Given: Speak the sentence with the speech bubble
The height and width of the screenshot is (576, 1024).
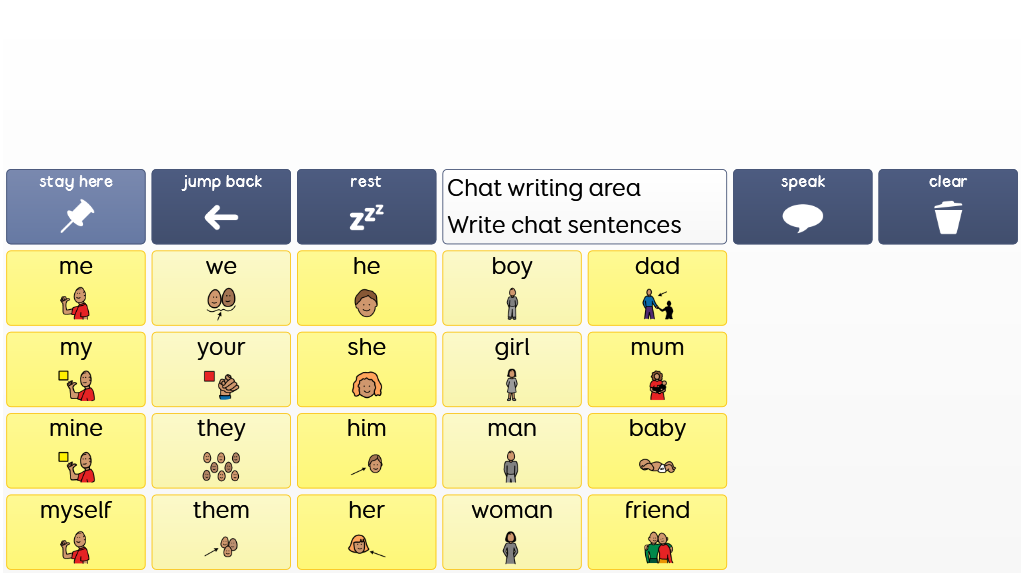Looking at the screenshot, I should (803, 206).
